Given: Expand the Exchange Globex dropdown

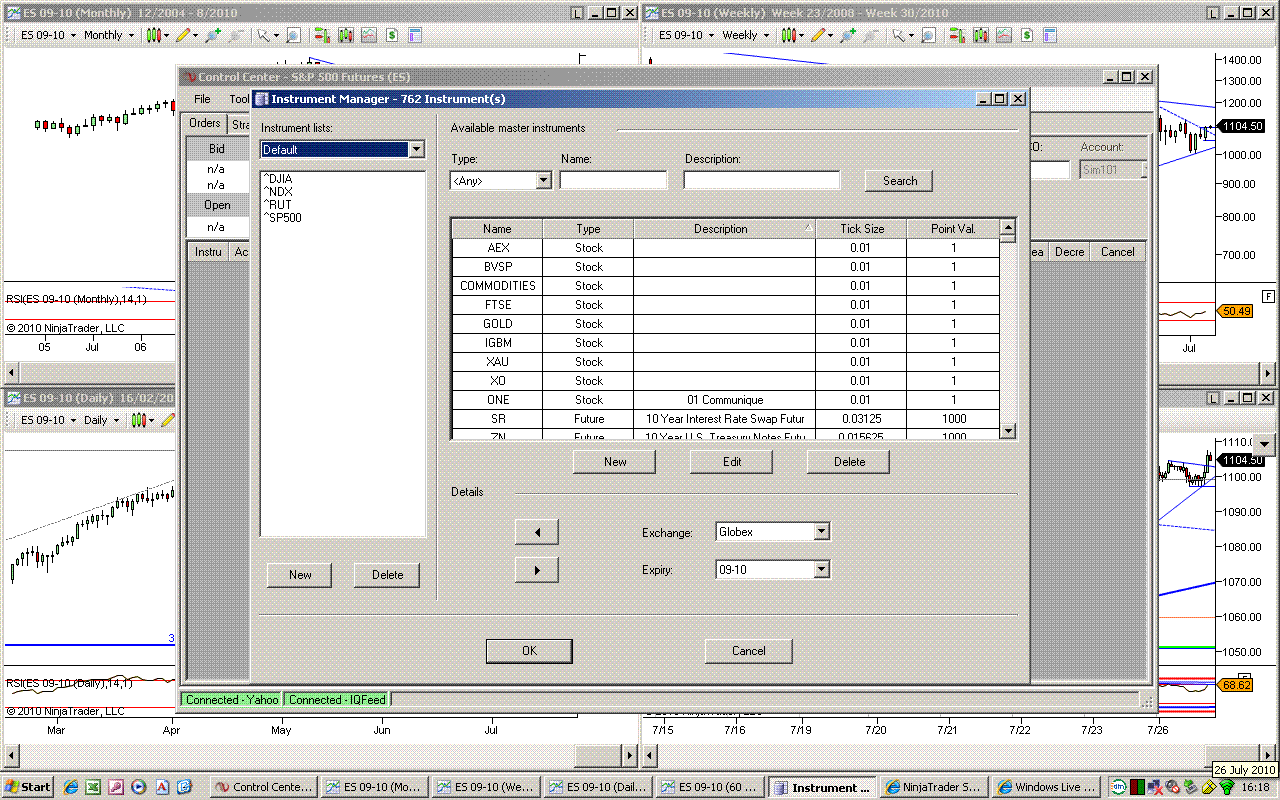Looking at the screenshot, I should 821,532.
